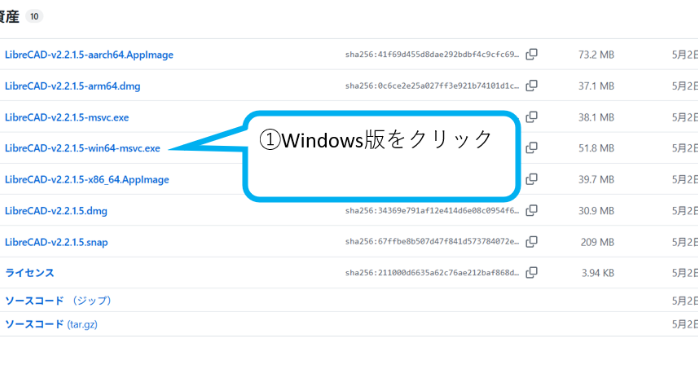Screen dimensions: 698x365
Task: Click the 209 MB size value
Action: point(597,242)
